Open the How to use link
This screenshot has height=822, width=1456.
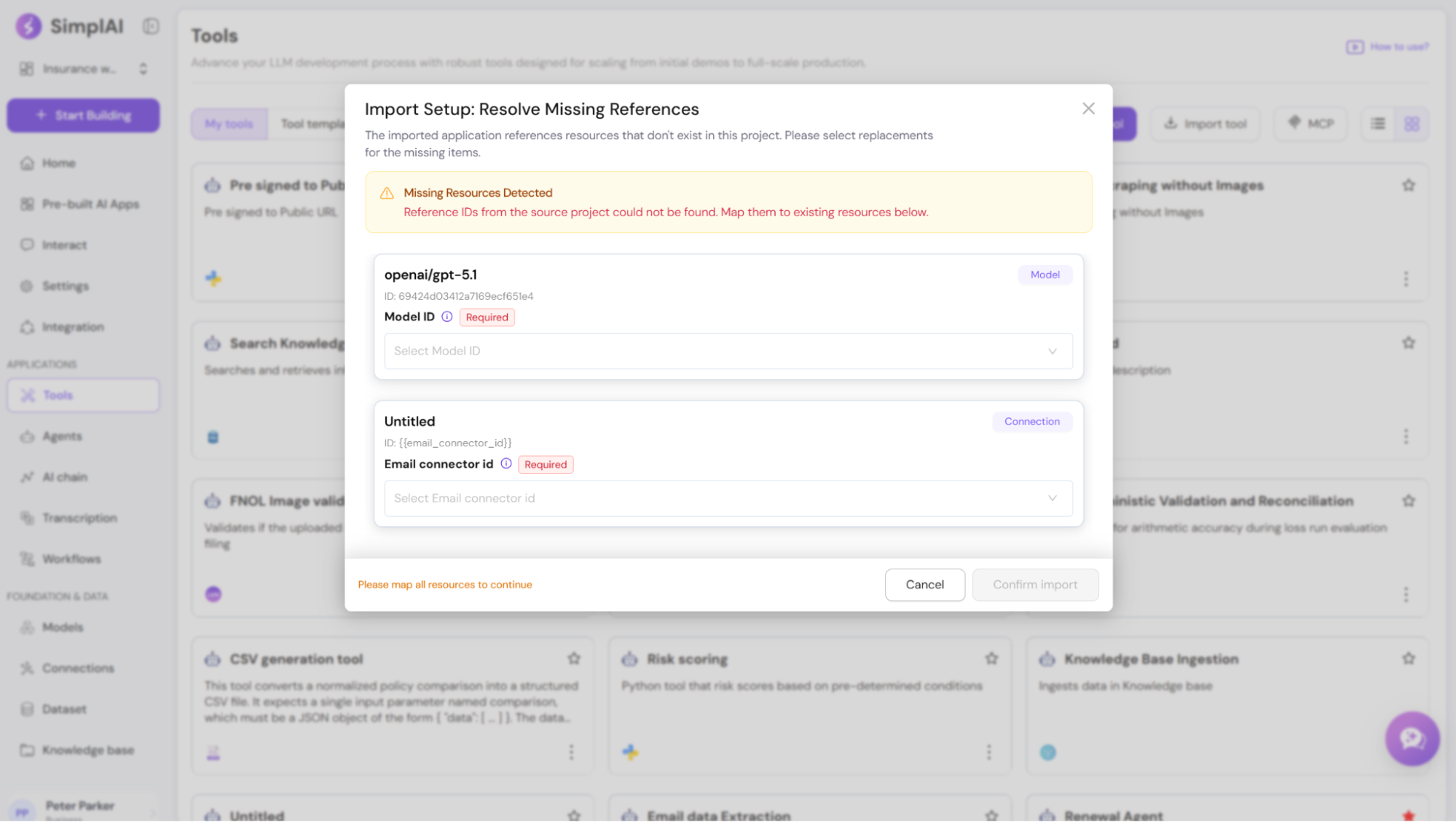point(1388,47)
